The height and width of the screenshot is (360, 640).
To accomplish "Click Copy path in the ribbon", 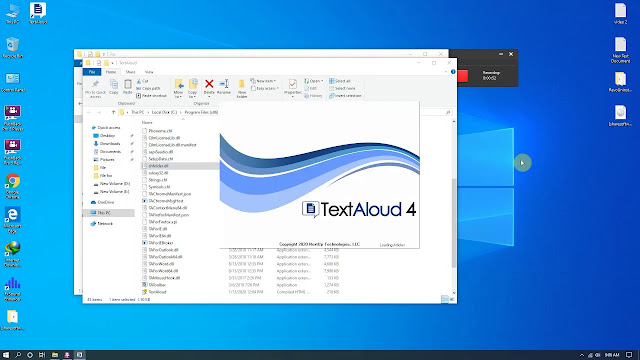I will click(148, 89).
